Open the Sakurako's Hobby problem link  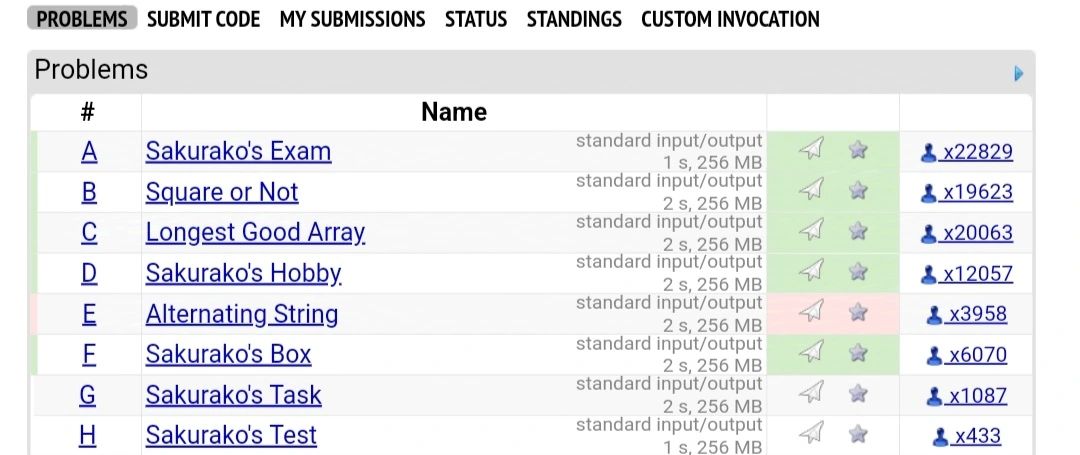[x=243, y=273]
